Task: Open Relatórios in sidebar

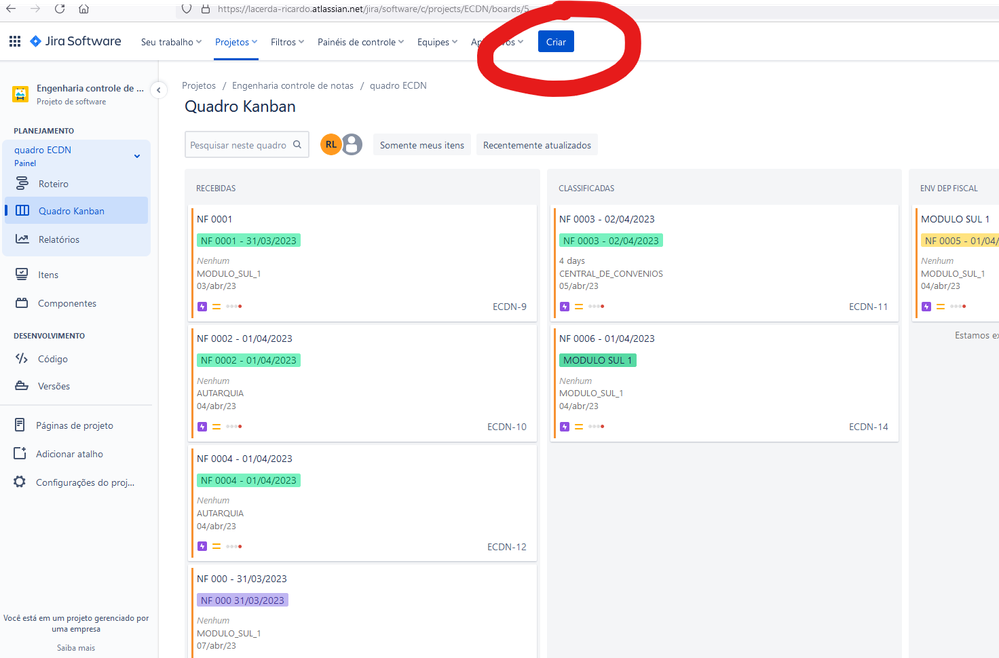Action: point(76,240)
